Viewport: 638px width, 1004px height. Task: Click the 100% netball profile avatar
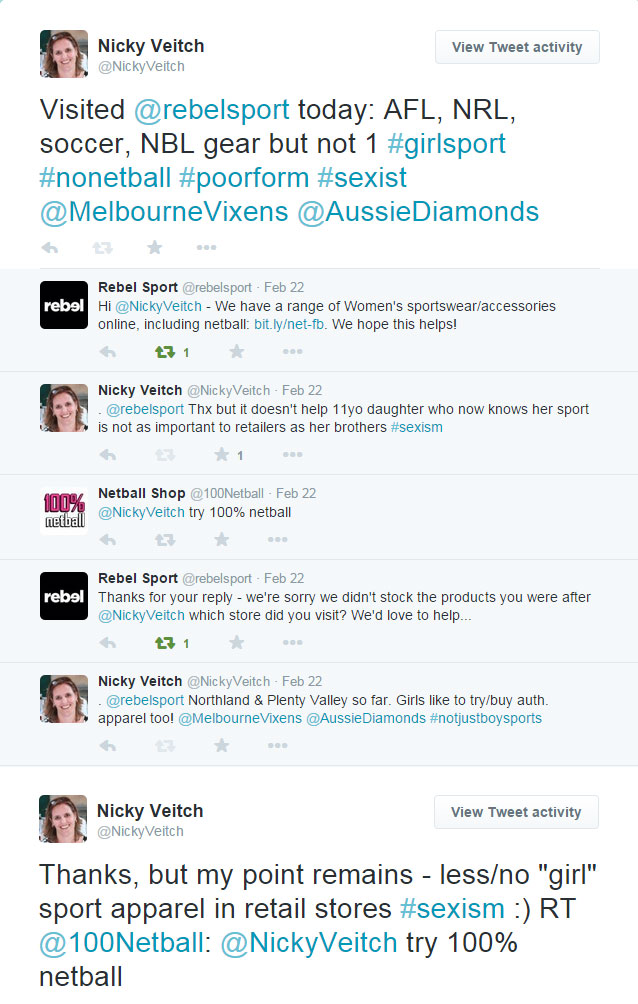[63, 510]
